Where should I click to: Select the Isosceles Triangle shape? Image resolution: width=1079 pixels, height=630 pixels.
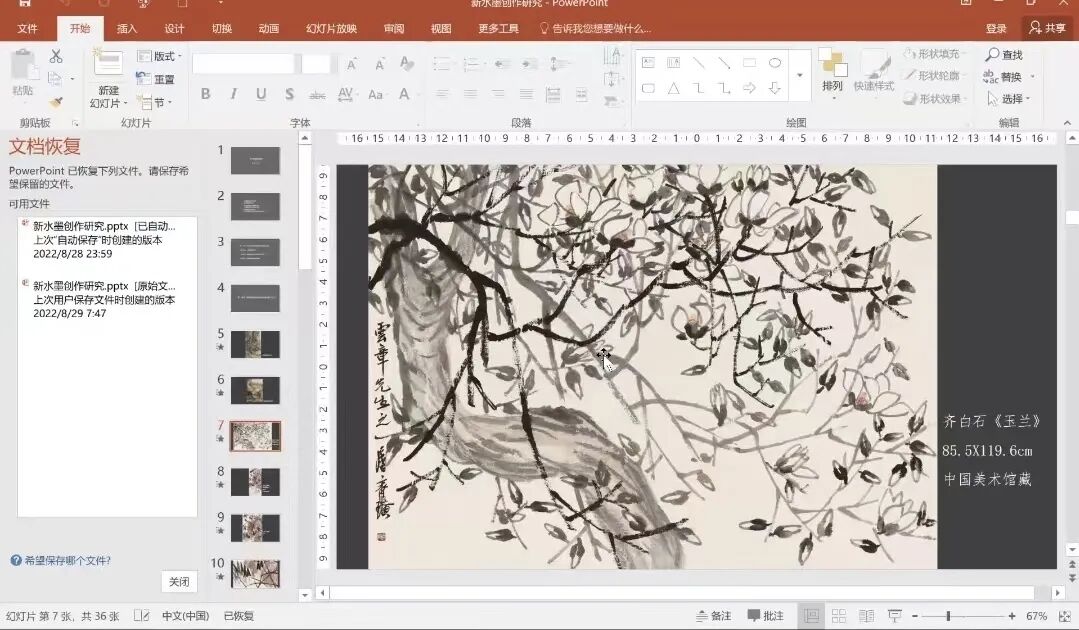point(673,88)
